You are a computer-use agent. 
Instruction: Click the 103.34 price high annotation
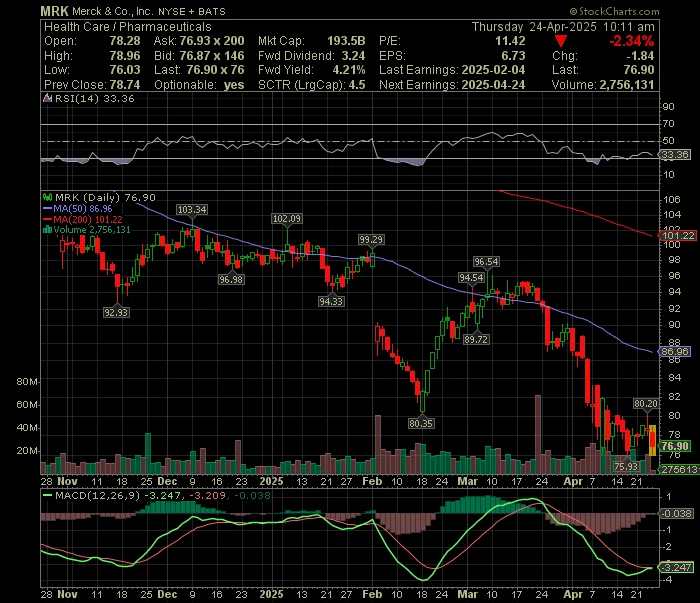pyautogui.click(x=192, y=210)
